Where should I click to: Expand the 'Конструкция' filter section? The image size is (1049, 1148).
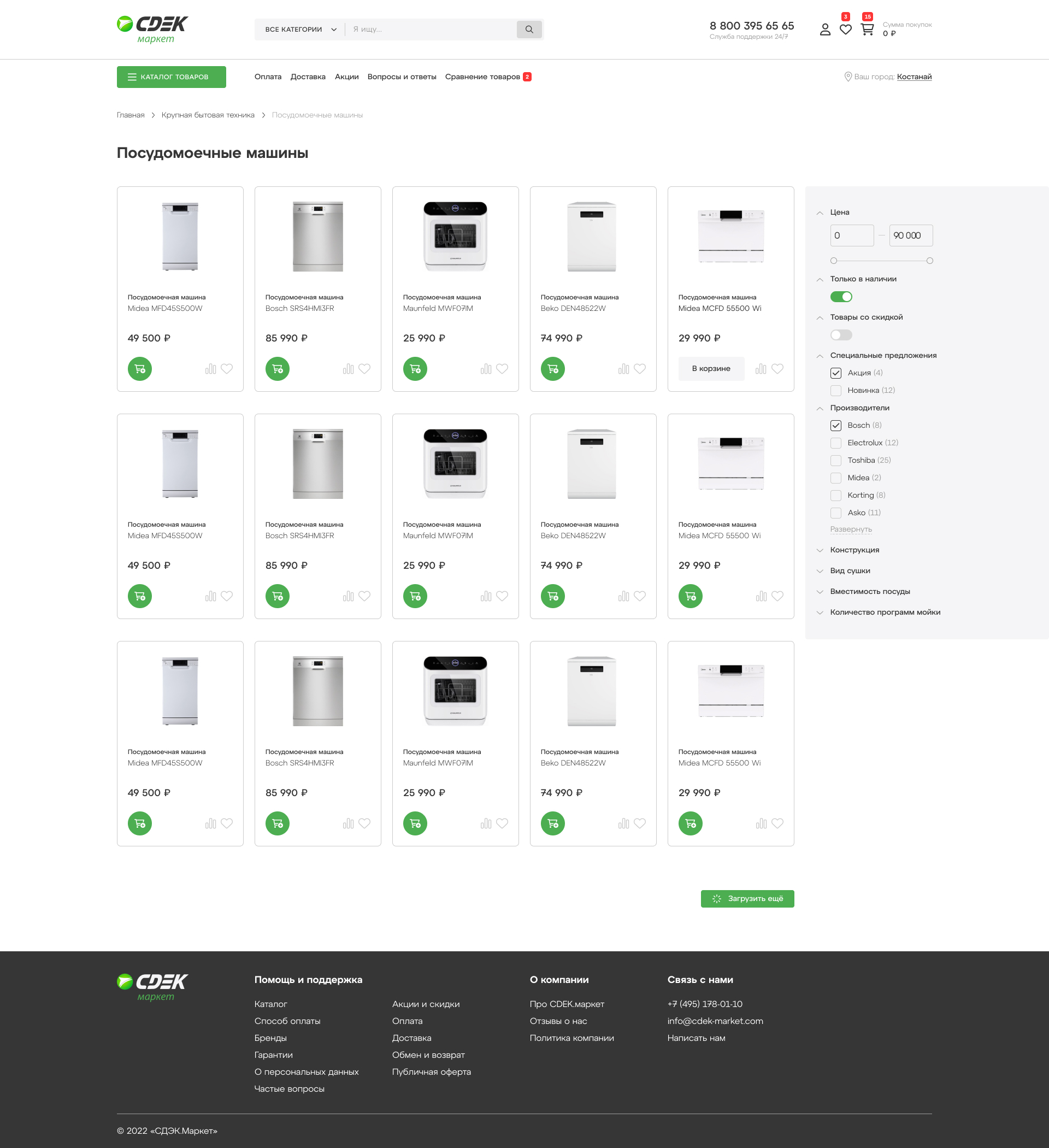coord(854,550)
